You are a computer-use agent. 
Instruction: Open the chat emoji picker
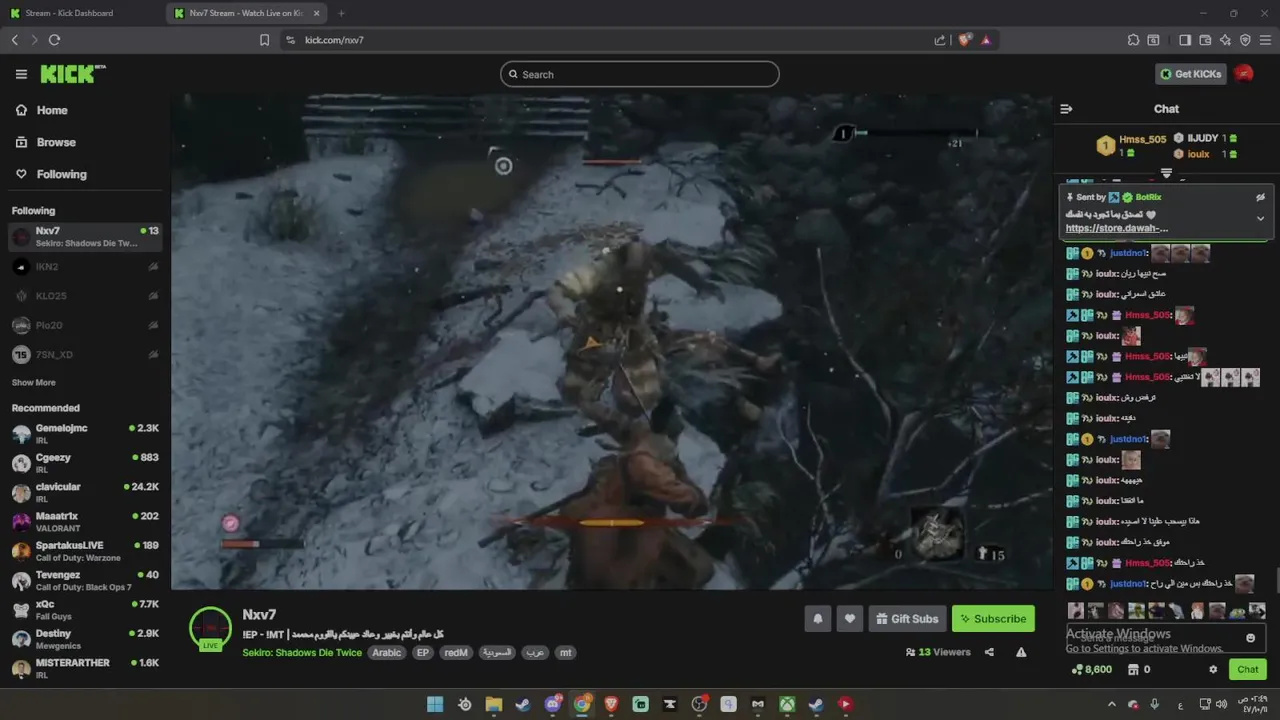pos(1250,638)
